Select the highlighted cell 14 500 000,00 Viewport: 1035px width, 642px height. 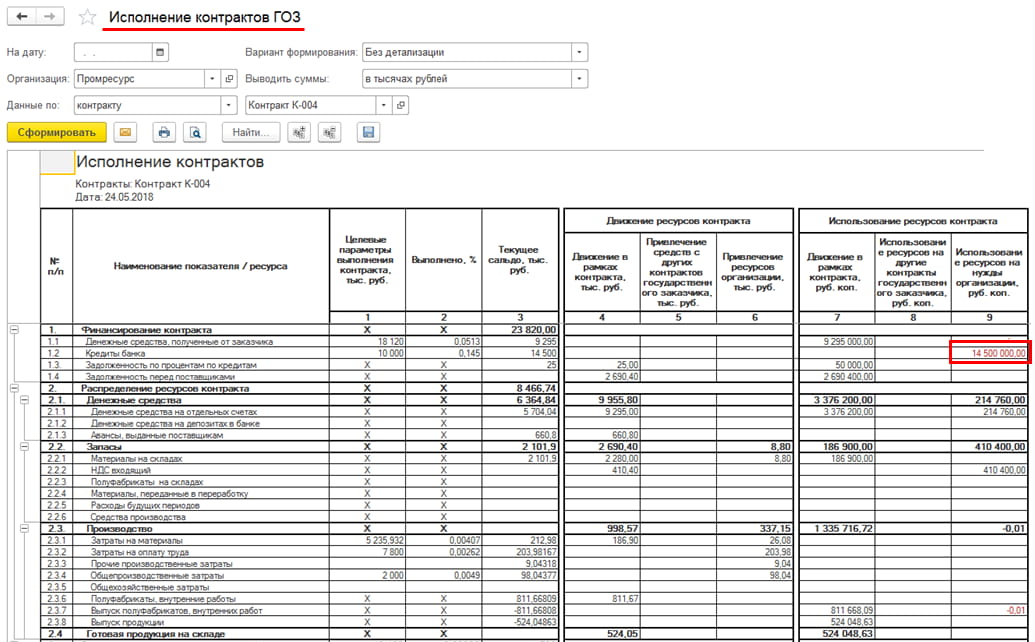989,353
